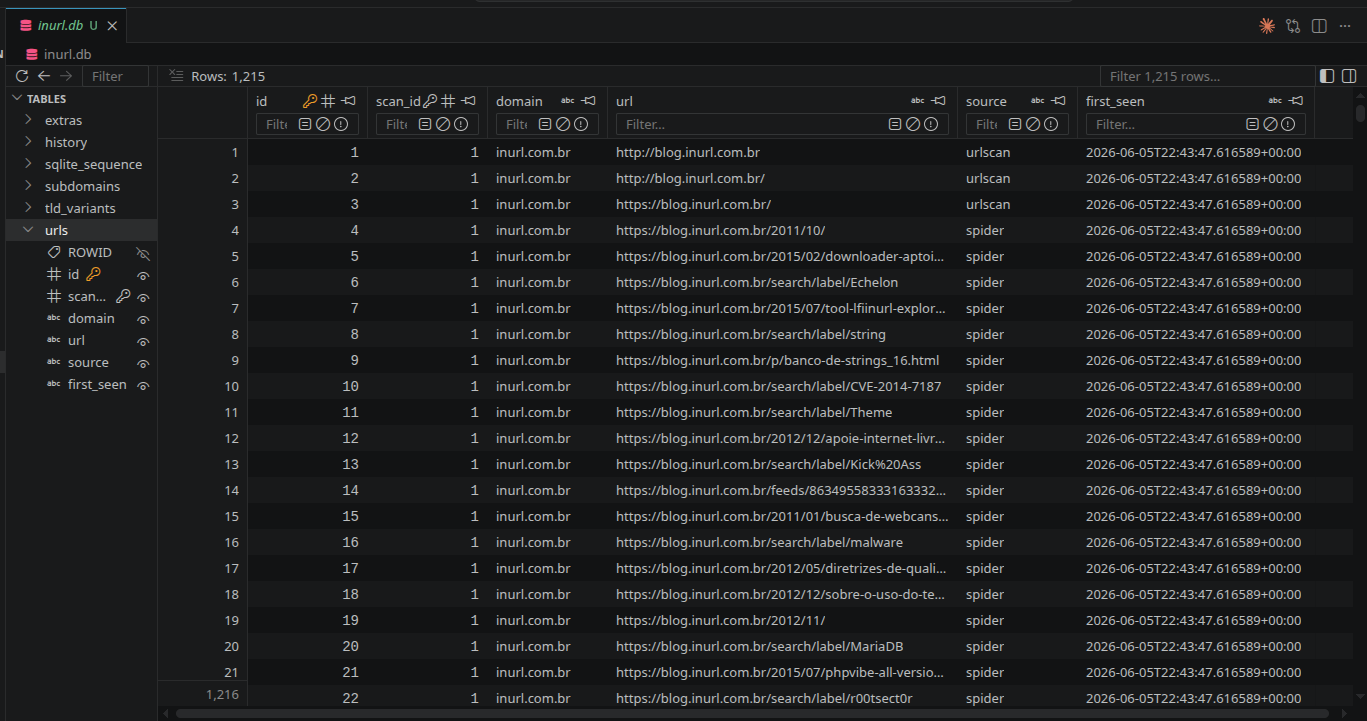Expand the subdomains table

coord(28,186)
